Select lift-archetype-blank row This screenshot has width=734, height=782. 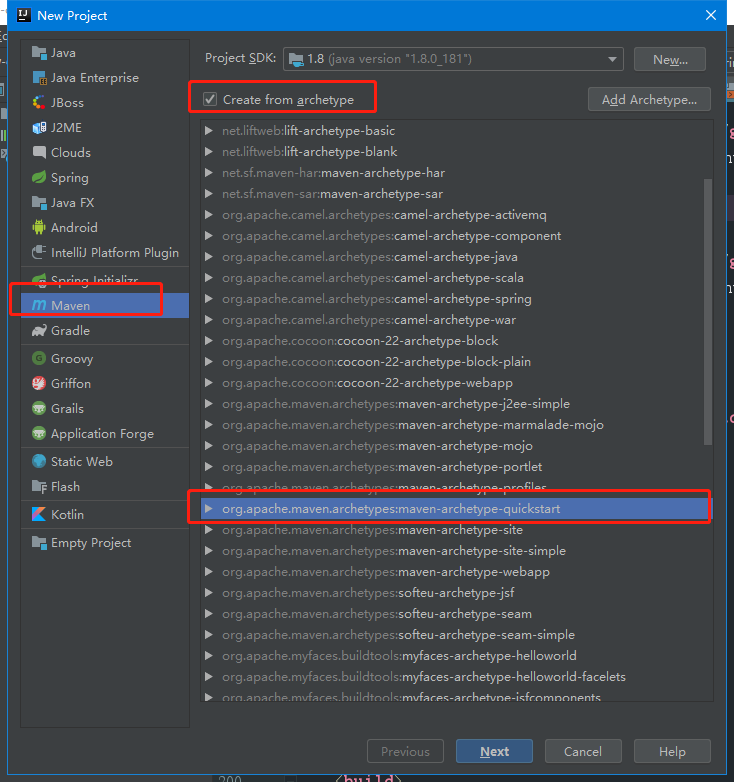457,152
